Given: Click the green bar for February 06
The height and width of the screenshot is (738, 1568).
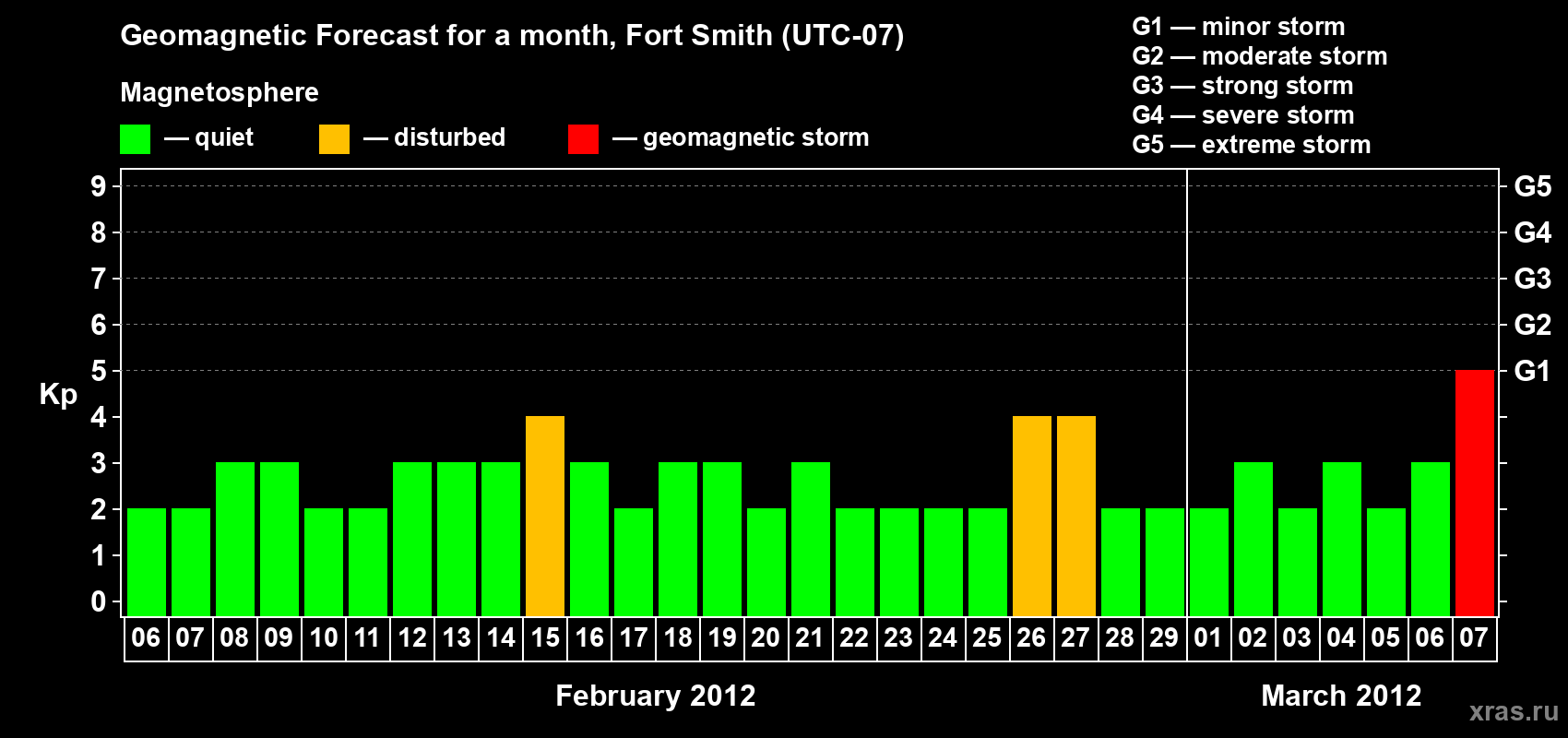Looking at the screenshot, I should 147,562.
